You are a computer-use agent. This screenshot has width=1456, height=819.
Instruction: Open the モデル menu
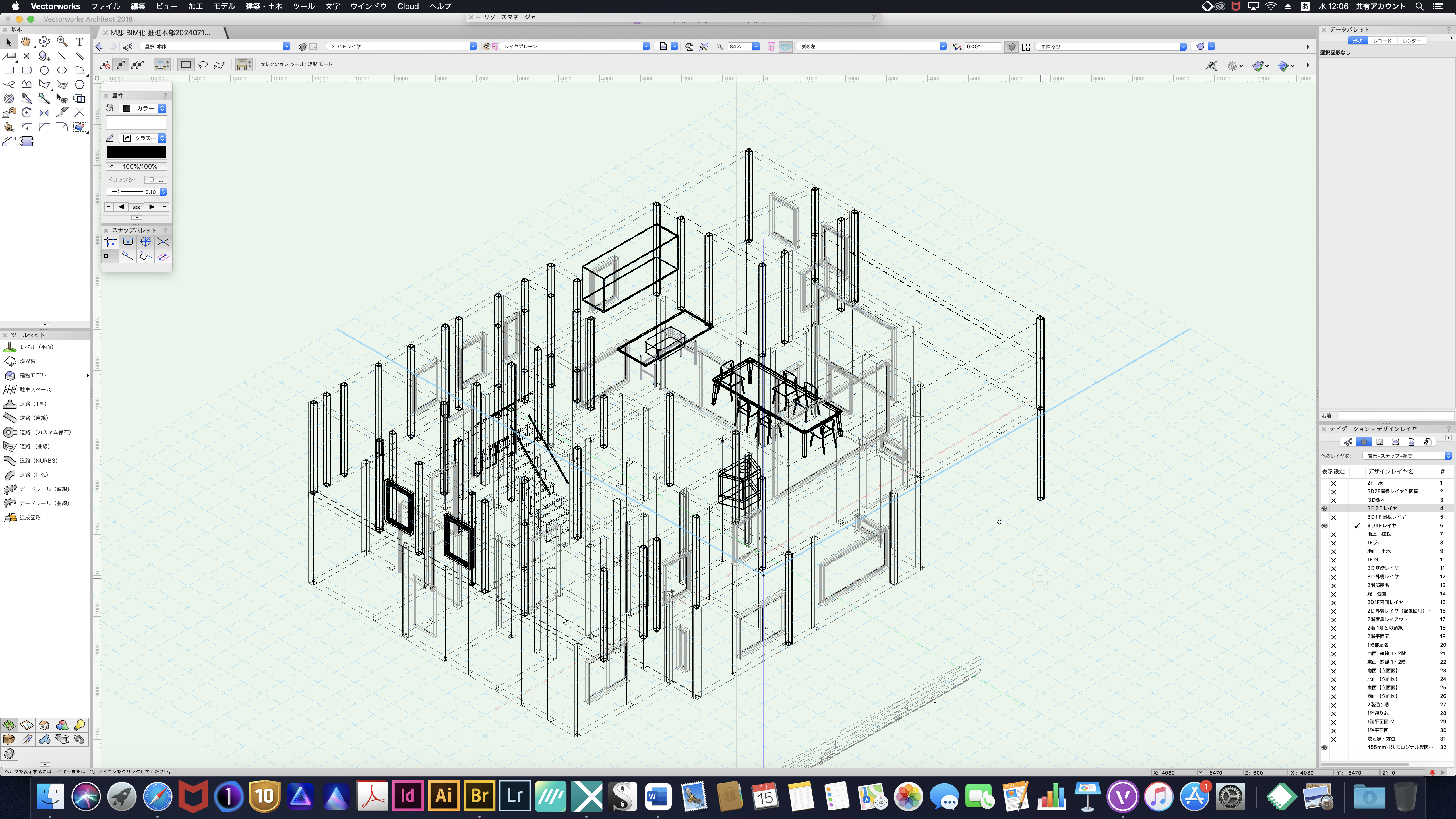[224, 6]
